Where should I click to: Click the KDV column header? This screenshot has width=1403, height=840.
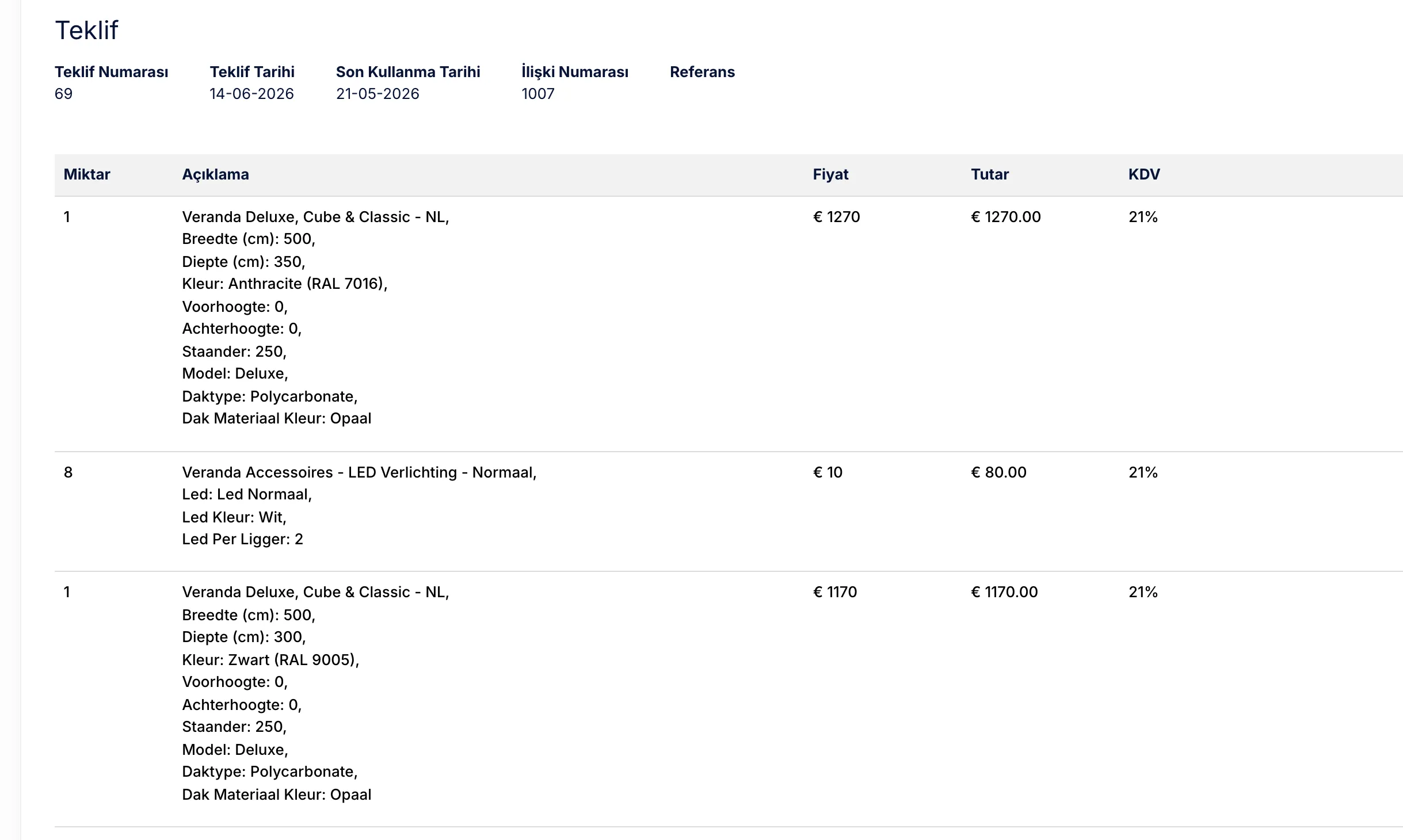click(1144, 174)
